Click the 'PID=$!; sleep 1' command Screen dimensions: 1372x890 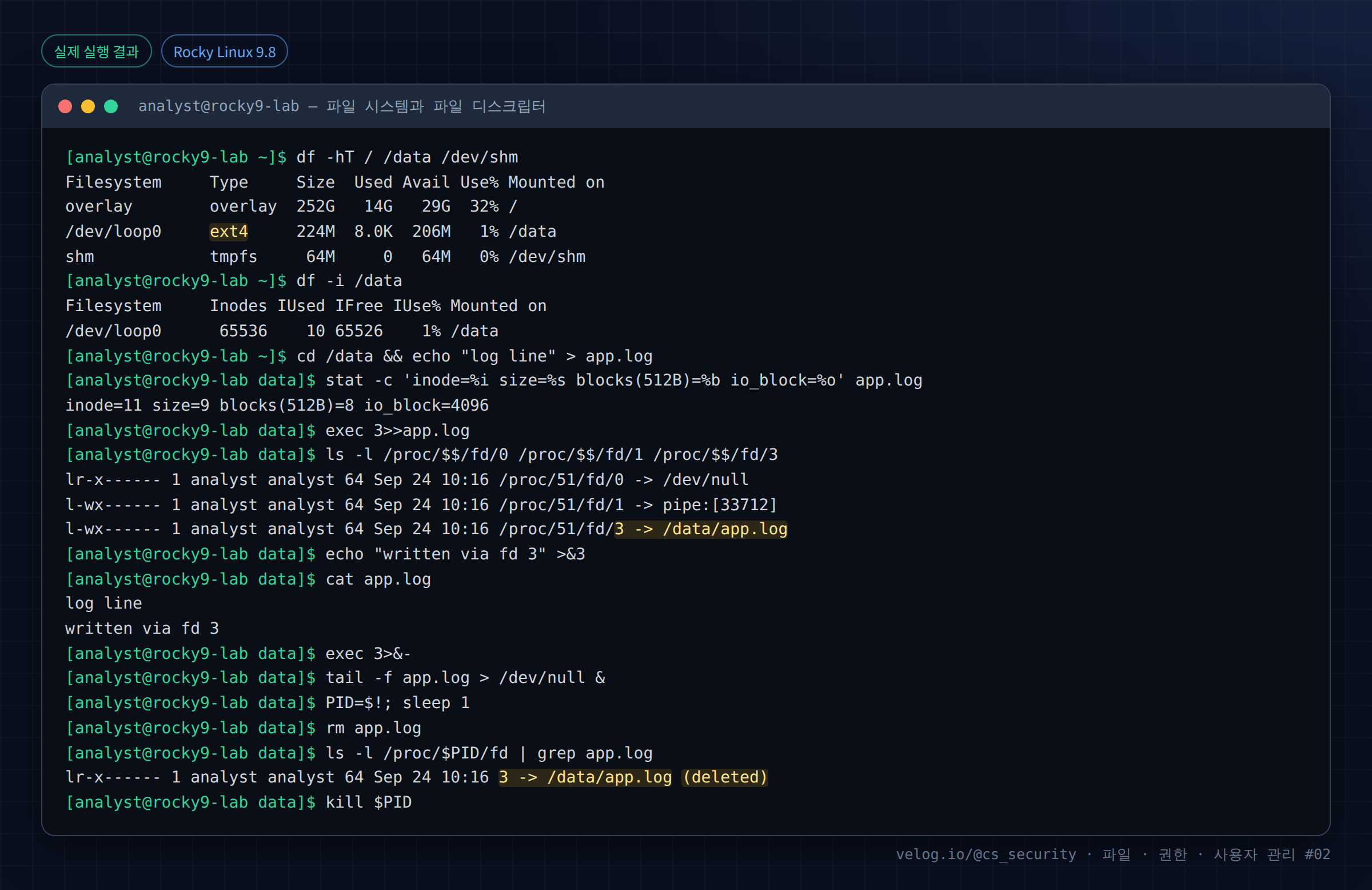tap(397, 702)
